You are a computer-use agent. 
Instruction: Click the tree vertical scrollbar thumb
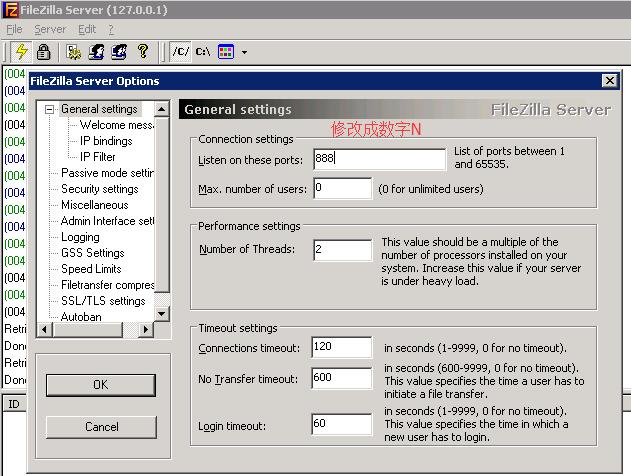162,204
